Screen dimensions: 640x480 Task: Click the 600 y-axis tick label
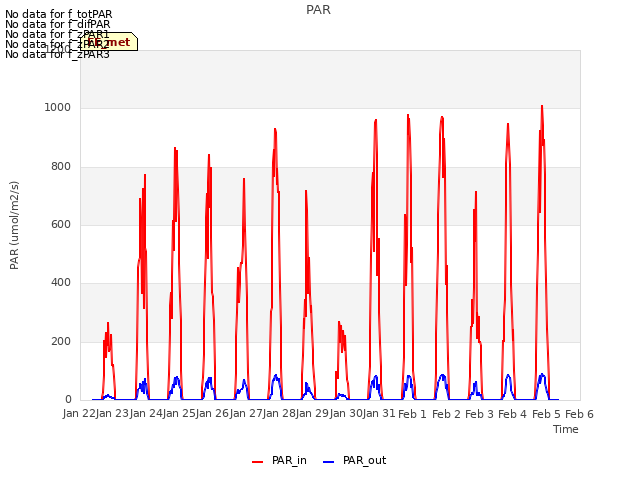(x=61, y=224)
